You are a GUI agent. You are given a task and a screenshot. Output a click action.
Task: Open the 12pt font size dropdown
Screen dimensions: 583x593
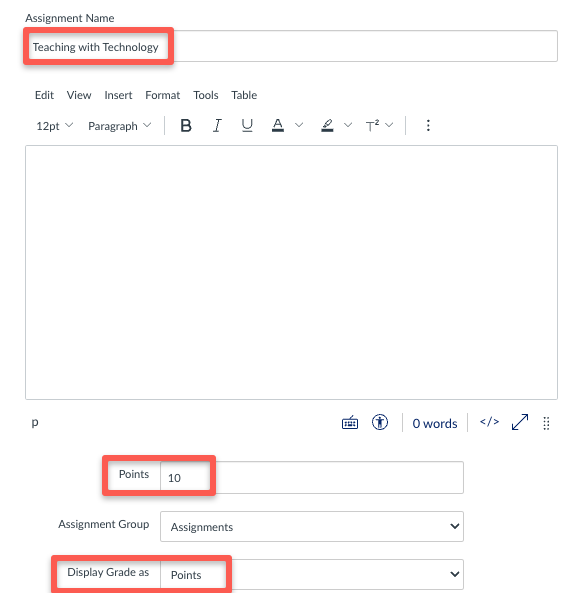coord(54,126)
